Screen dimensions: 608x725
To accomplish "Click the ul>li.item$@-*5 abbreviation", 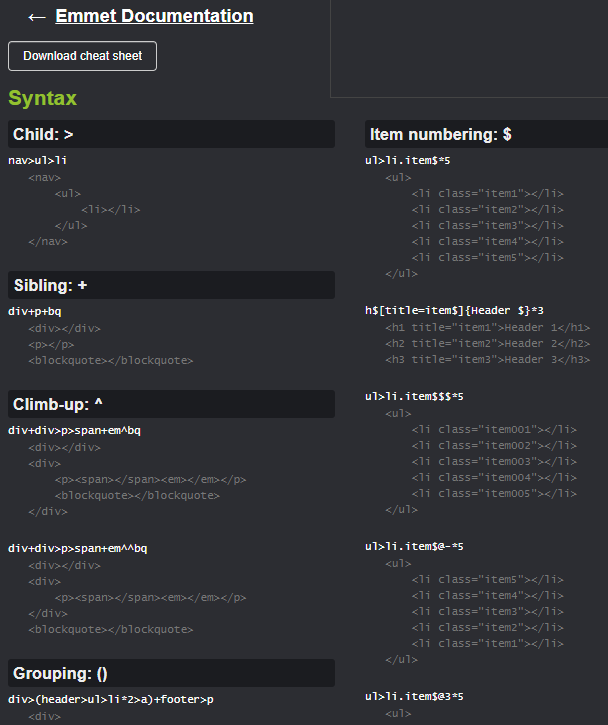I will [x=414, y=546].
